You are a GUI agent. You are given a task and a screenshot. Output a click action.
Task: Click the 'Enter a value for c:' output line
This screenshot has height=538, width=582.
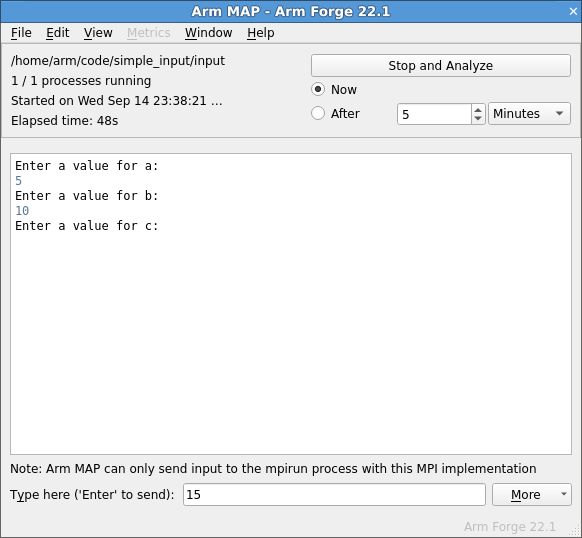coord(87,226)
